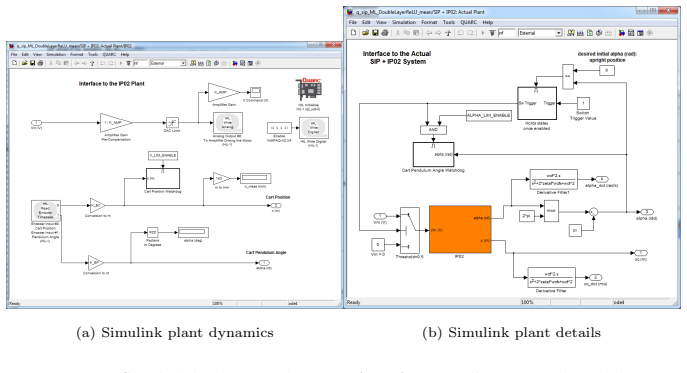Click Save icon in IP02 window
This screenshot has height=373, width=687.
32,63
